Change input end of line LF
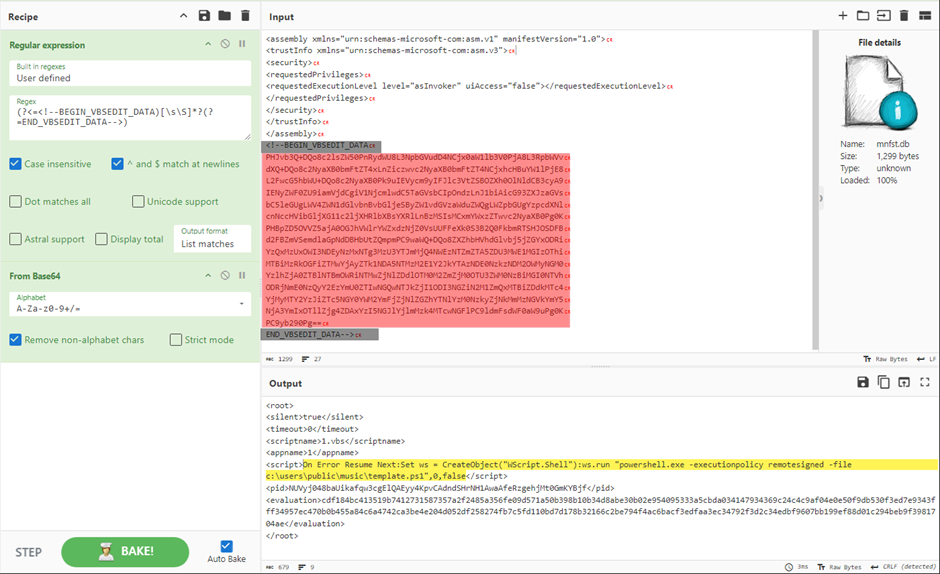This screenshot has height=574, width=940. coord(926,359)
